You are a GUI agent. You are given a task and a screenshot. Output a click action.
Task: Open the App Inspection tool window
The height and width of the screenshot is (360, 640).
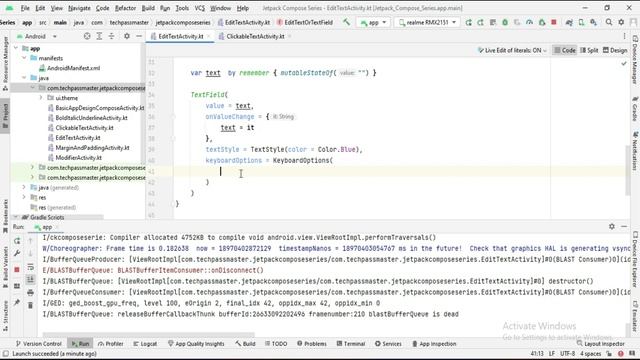coord(433,344)
